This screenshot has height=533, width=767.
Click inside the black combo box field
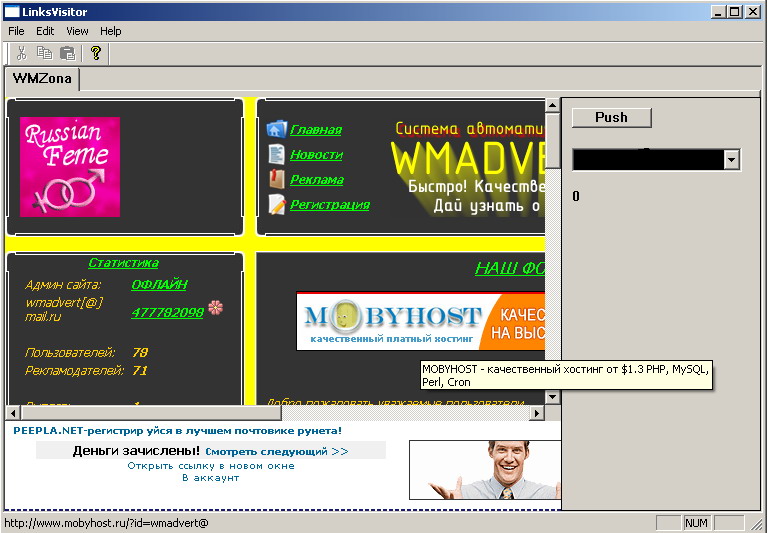(x=648, y=160)
